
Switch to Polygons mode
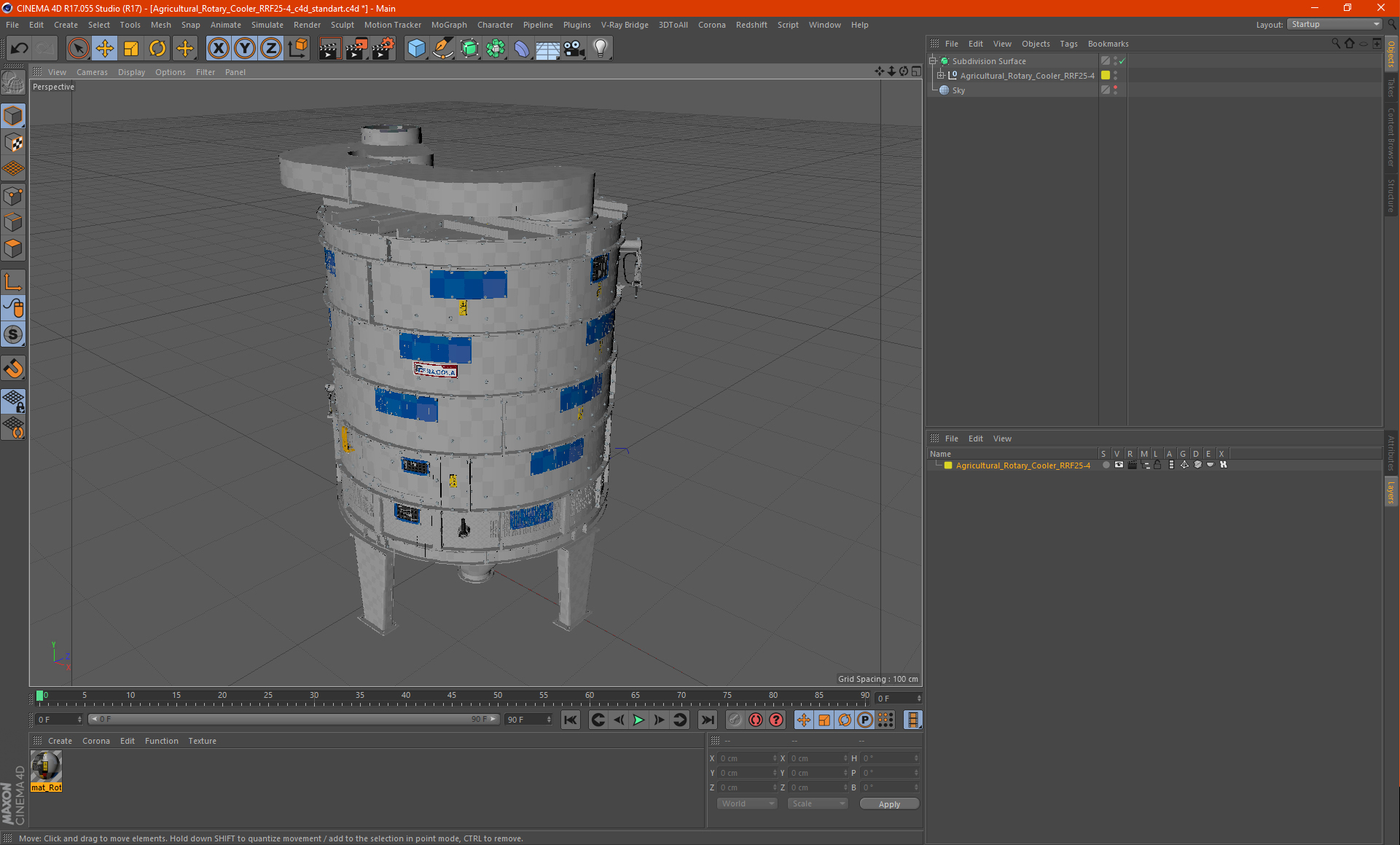tap(14, 248)
